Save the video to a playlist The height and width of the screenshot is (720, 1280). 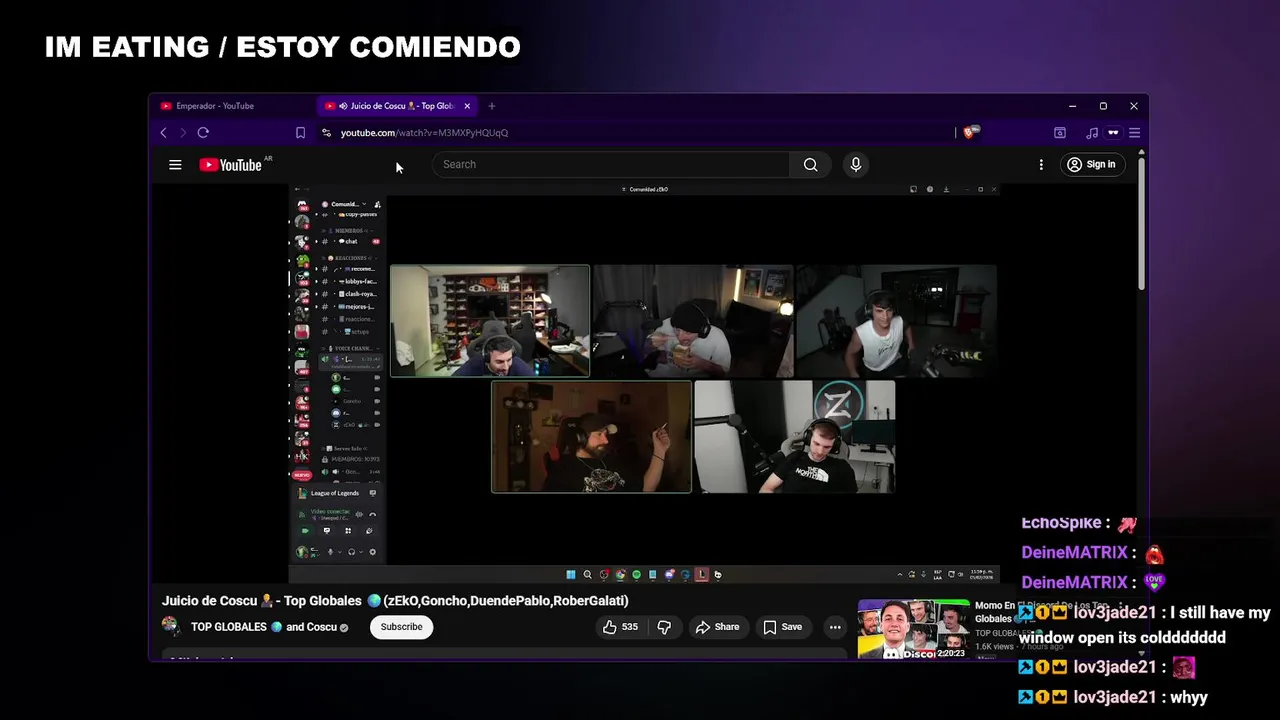click(783, 627)
